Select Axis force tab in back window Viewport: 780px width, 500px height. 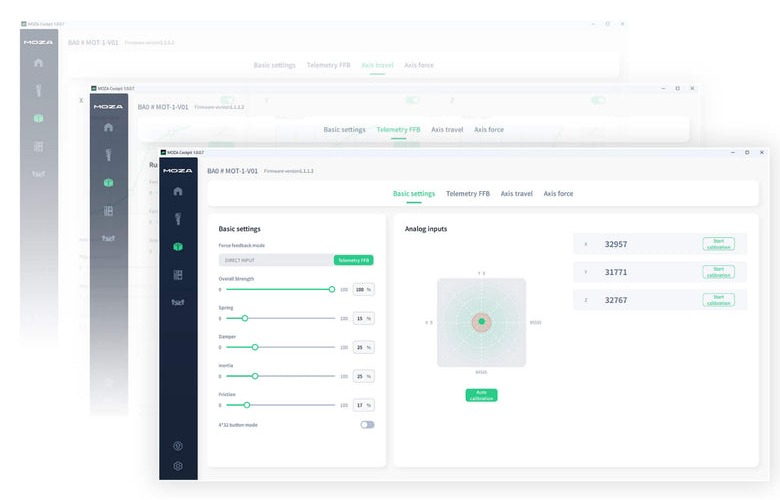(419, 65)
